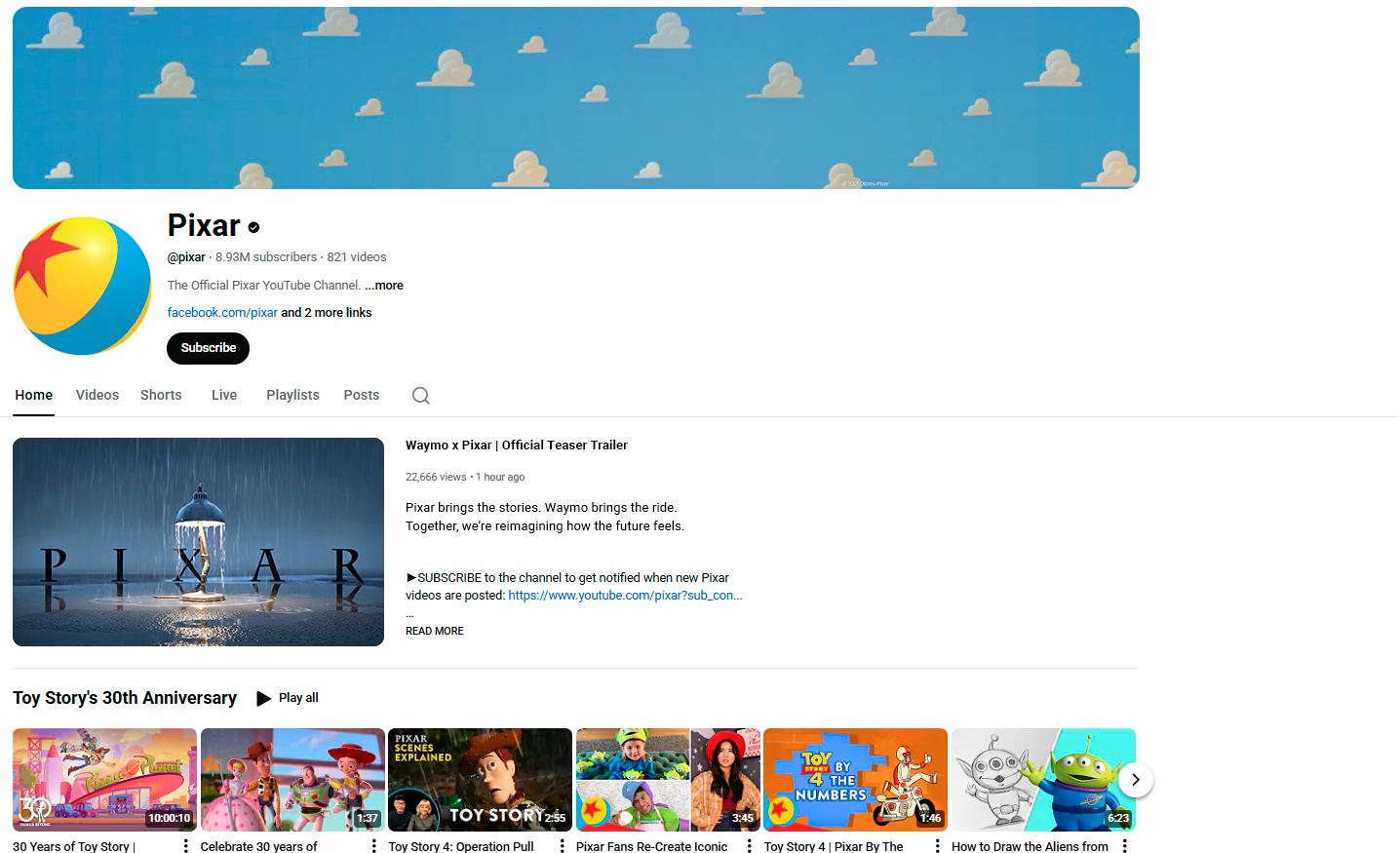Image resolution: width=1400 pixels, height=853 pixels.
Task: Open options for Toy Story 4 Pixar By The Numbers video
Action: (x=937, y=846)
